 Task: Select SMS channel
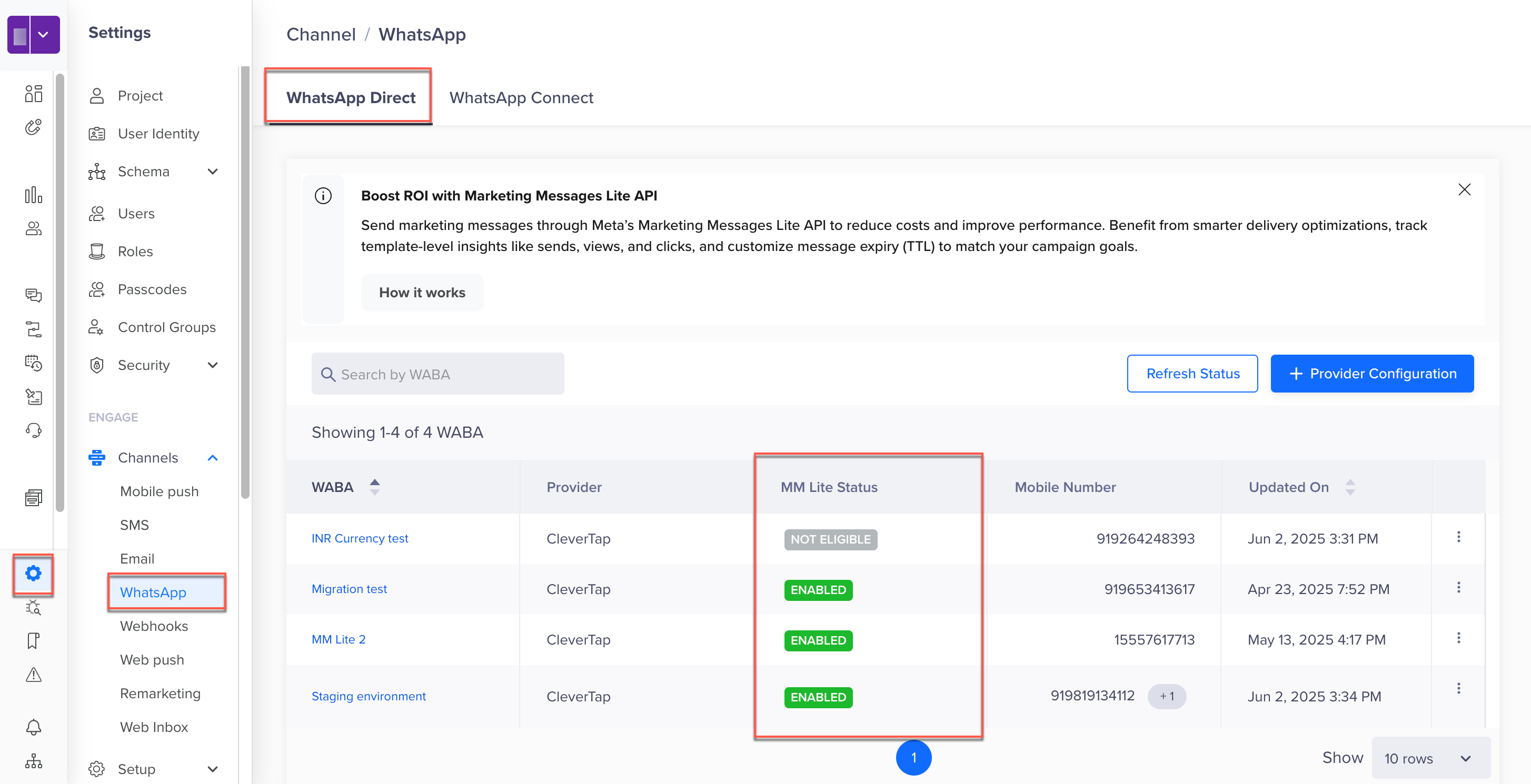coord(134,525)
